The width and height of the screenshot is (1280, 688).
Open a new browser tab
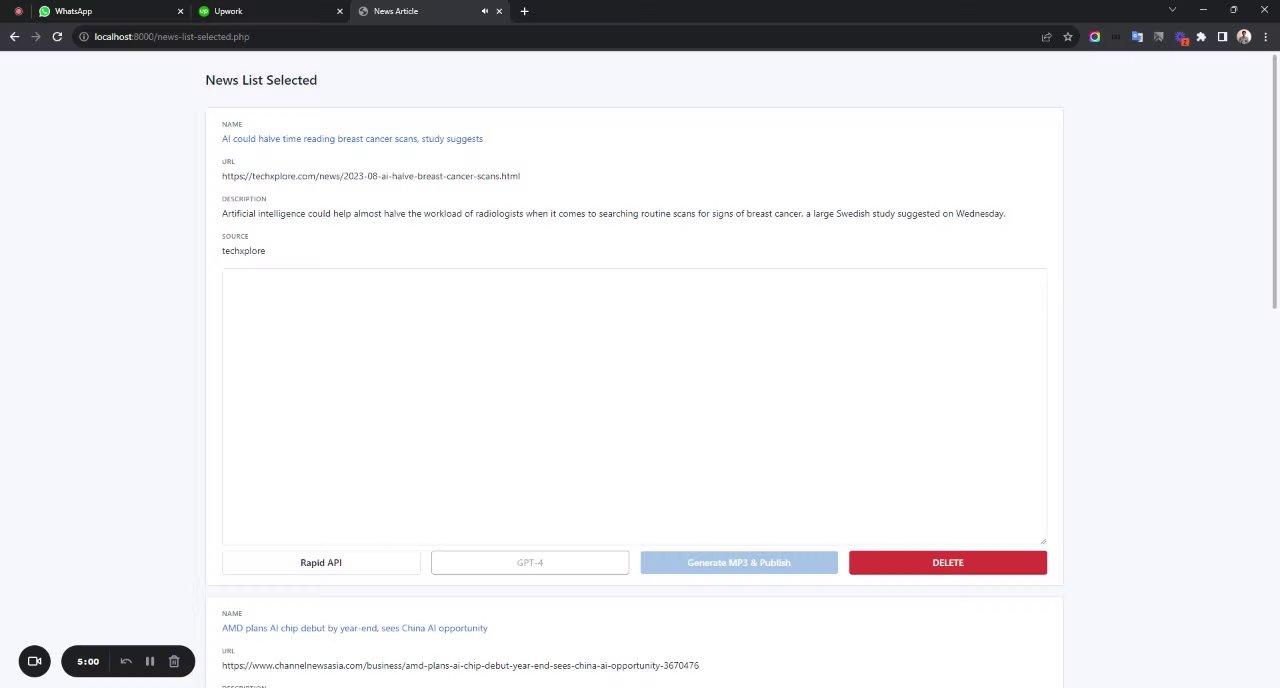pyautogui.click(x=524, y=11)
